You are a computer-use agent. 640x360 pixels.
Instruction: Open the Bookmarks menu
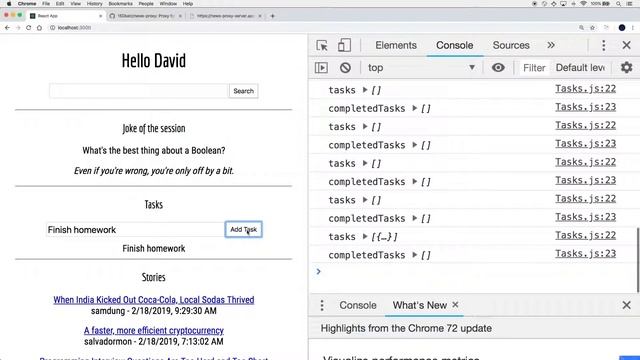click(x=120, y=4)
